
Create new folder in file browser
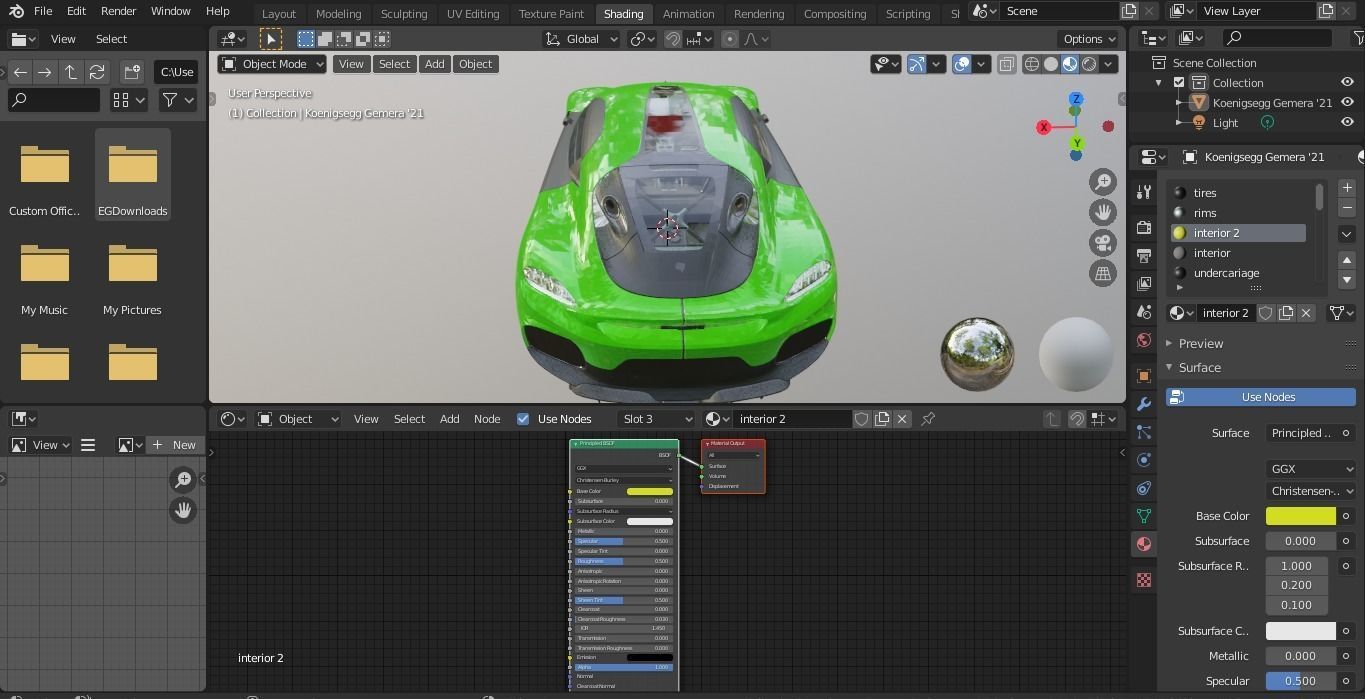pos(132,72)
